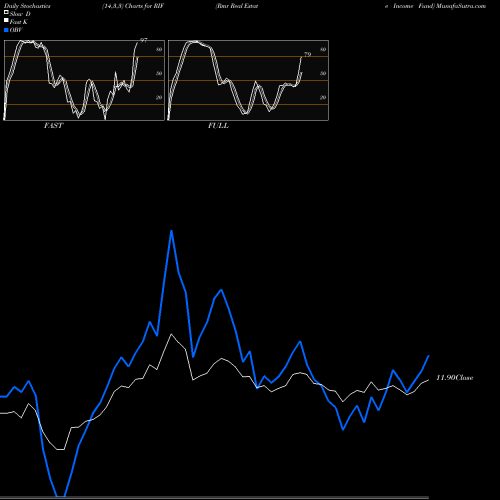This screenshot has width=500, height=500.
Task: Click the FAST chart caption
Action: pos(53,126)
